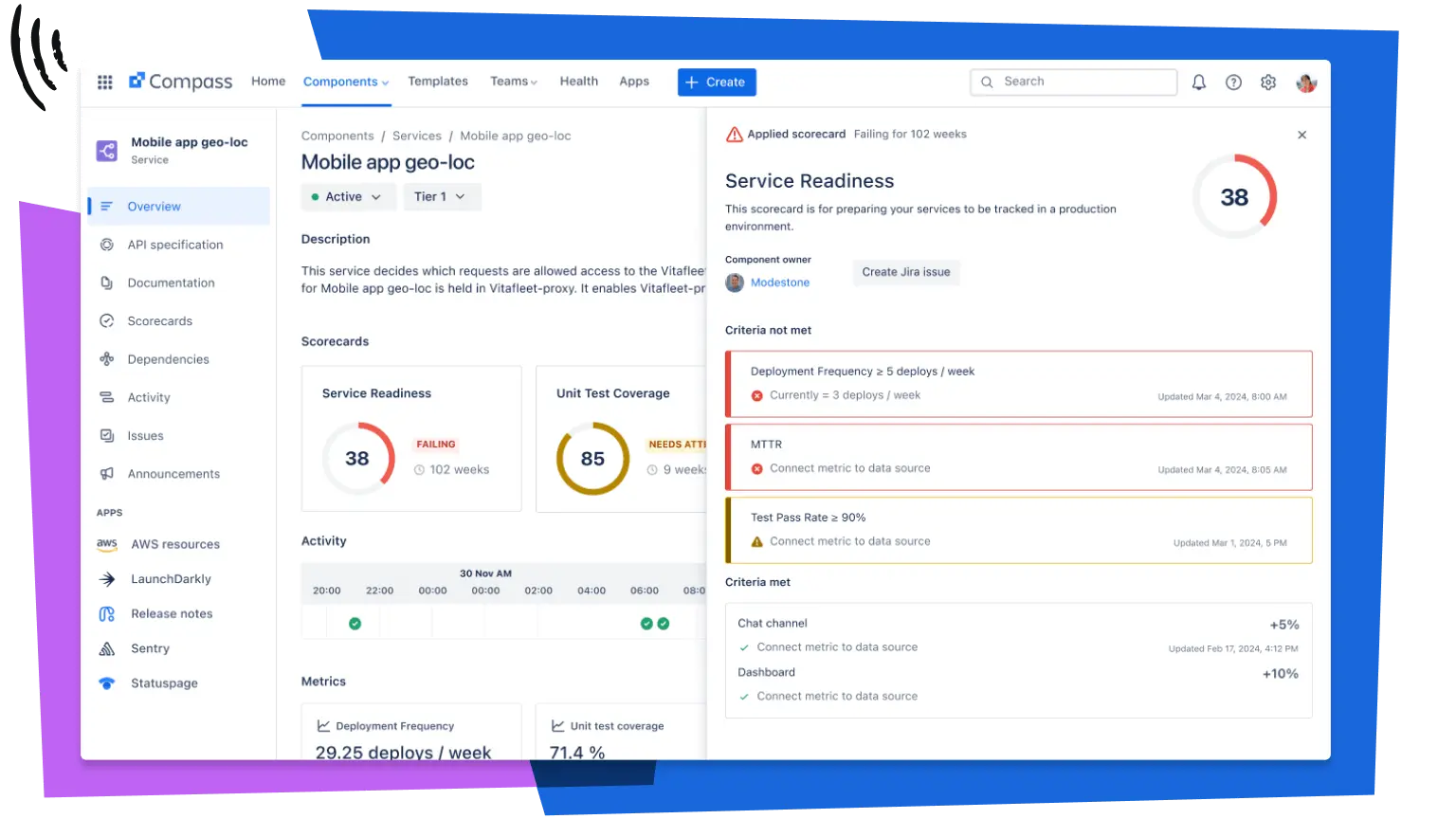
Task: Open settings gear icon
Action: [x=1268, y=82]
